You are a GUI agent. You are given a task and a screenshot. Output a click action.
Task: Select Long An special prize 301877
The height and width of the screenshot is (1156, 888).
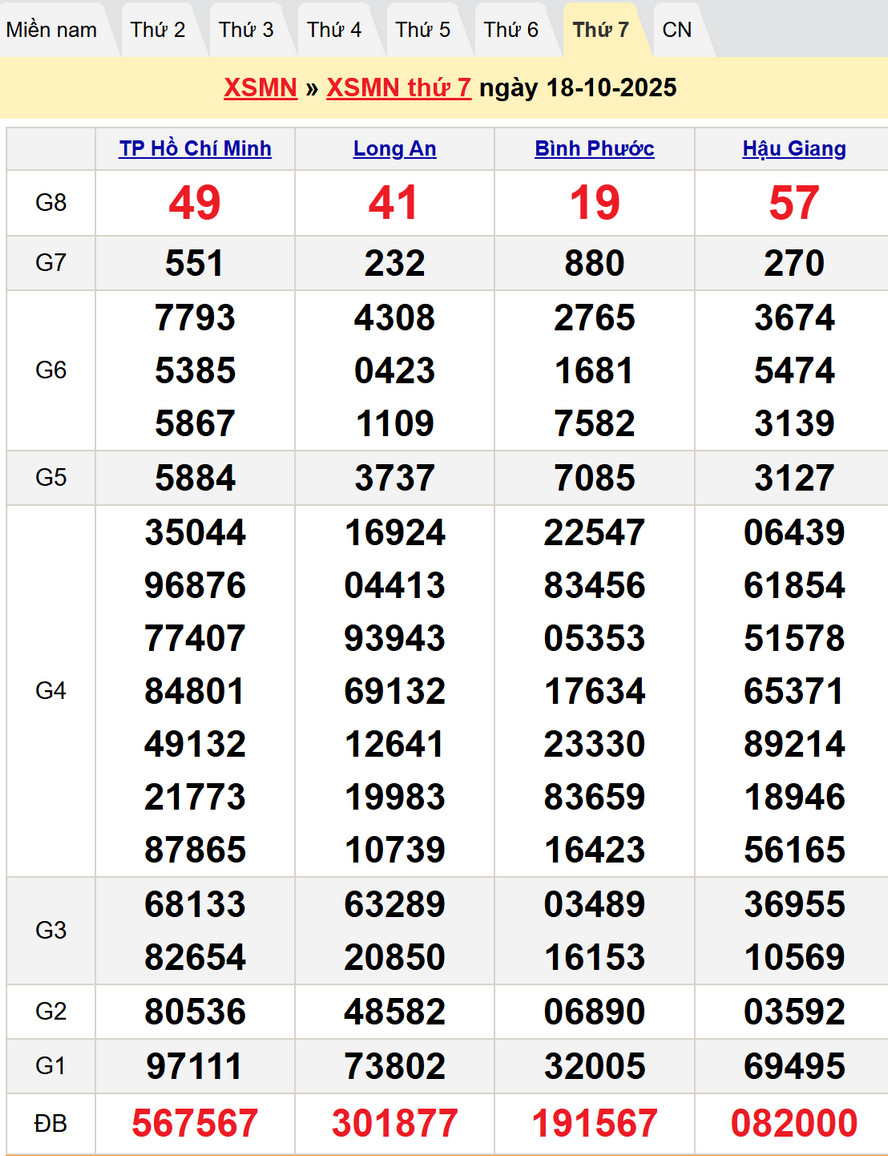(395, 1123)
